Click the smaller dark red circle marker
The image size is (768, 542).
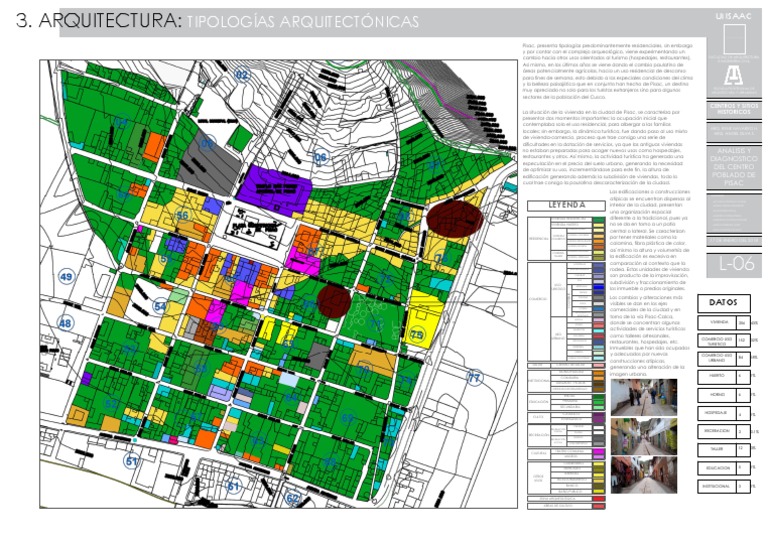click(x=333, y=299)
